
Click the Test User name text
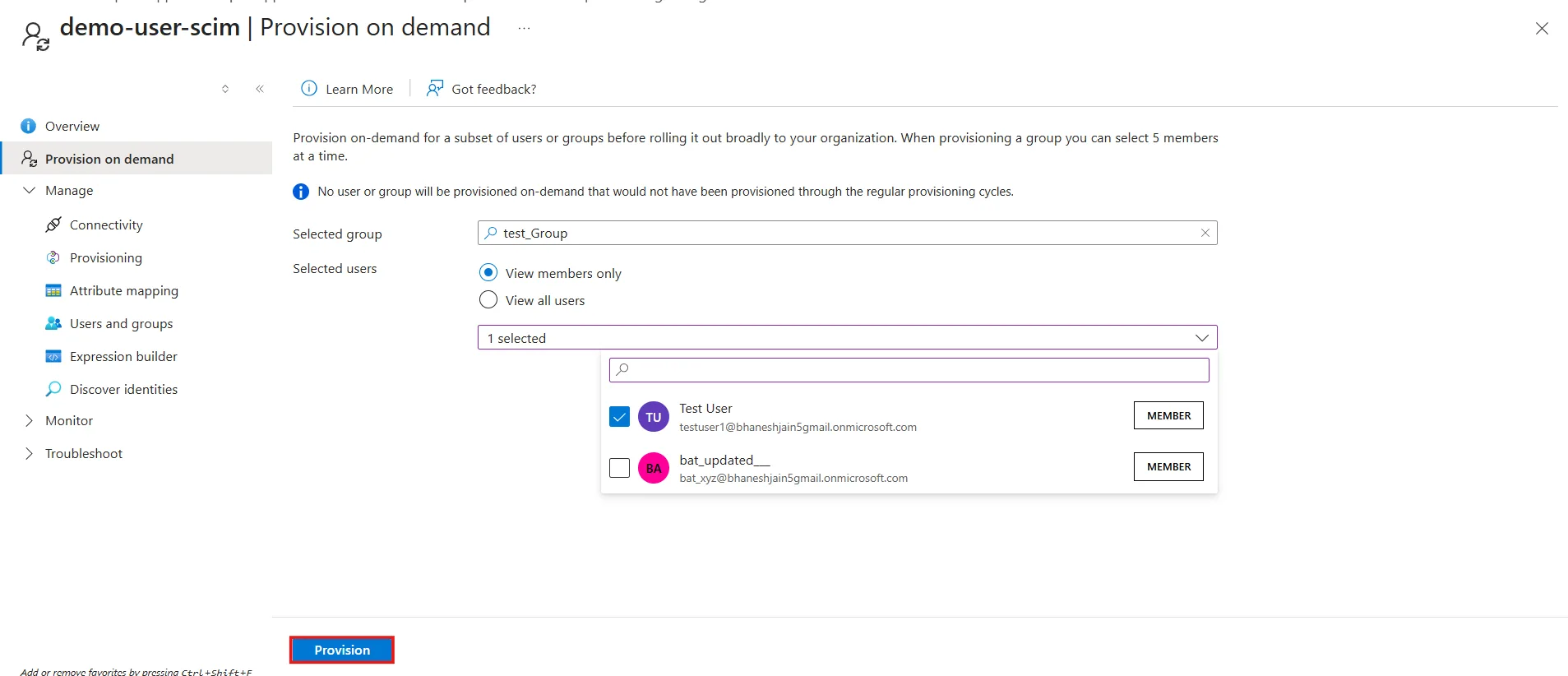pyautogui.click(x=705, y=409)
